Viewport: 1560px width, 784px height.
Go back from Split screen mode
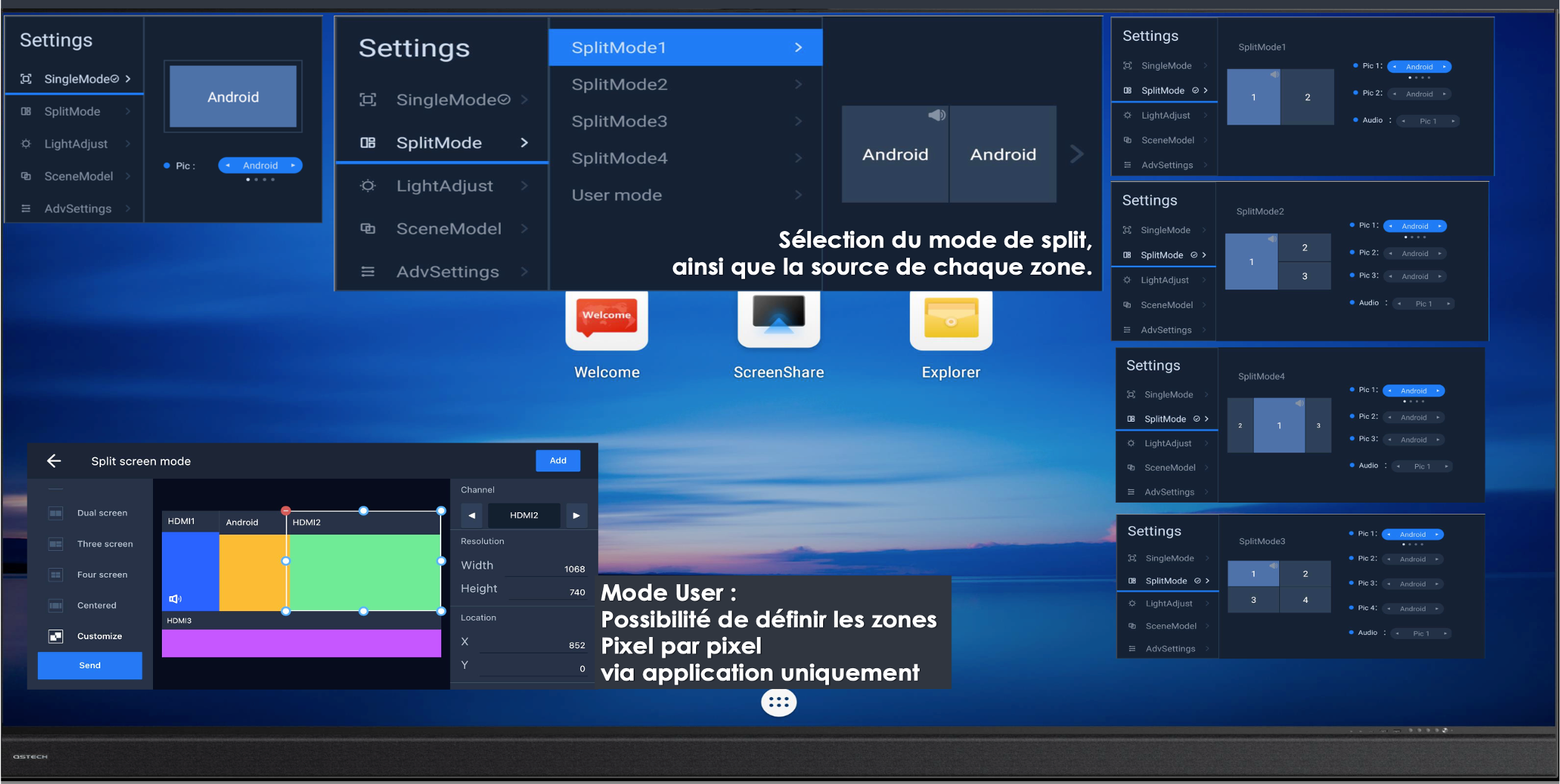(x=54, y=461)
